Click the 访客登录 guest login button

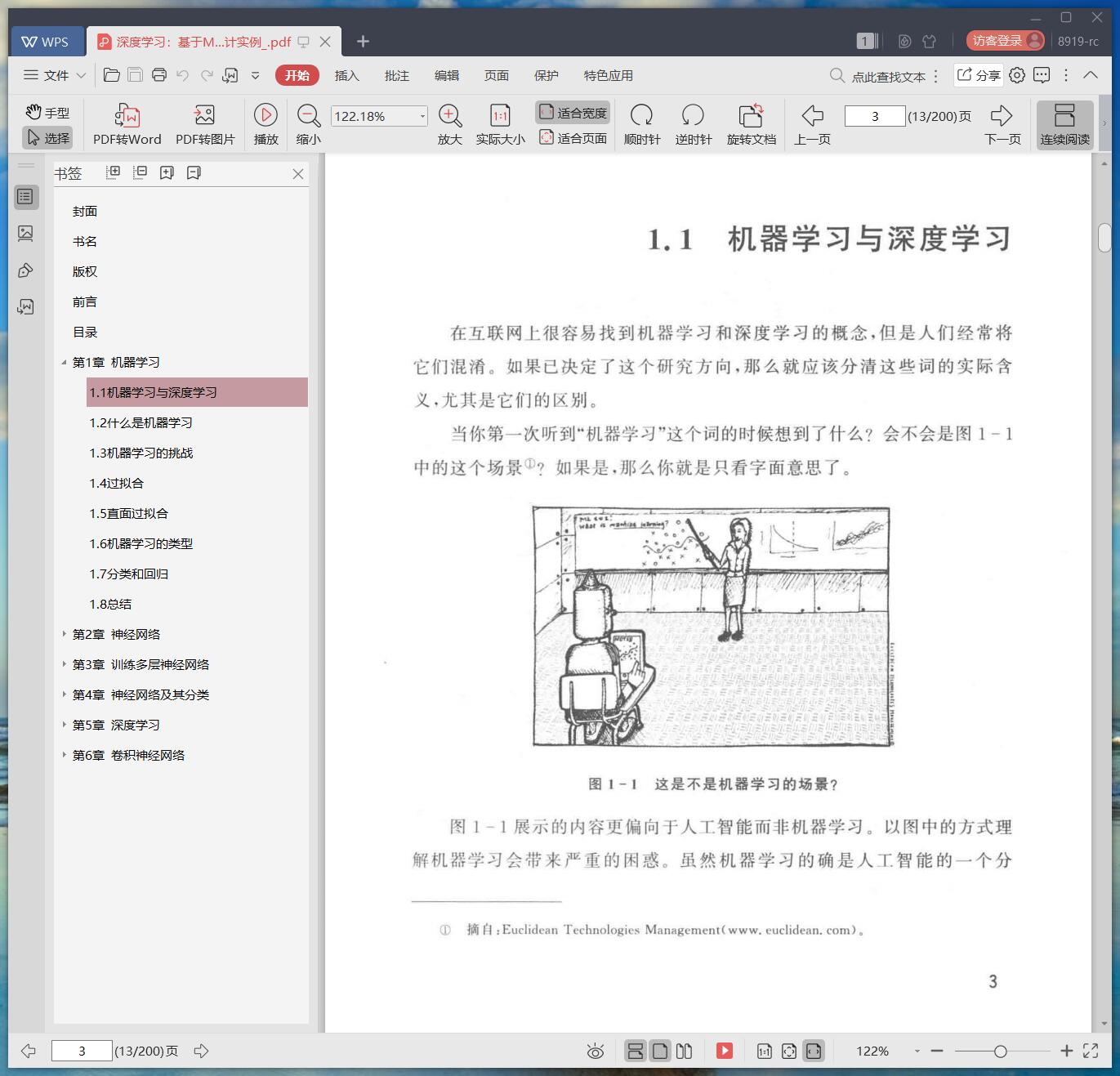(1005, 41)
